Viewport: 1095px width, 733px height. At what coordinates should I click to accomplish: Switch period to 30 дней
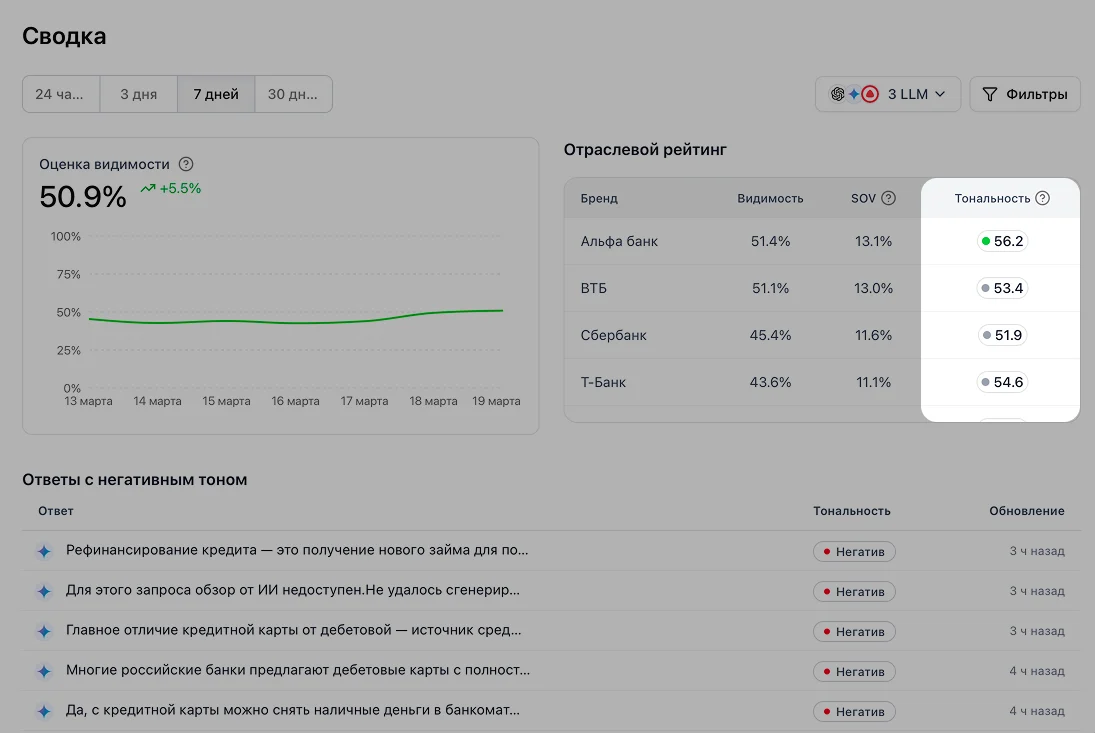293,95
